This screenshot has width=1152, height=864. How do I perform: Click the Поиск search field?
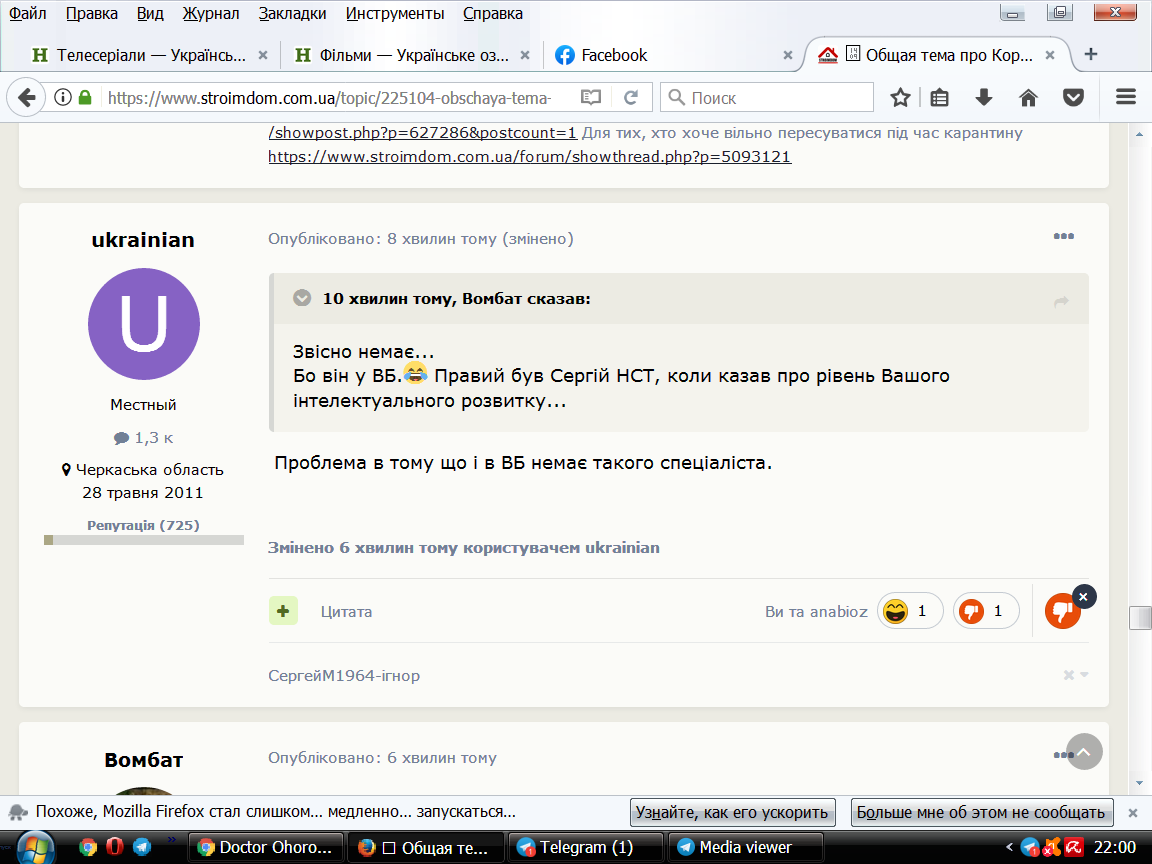pyautogui.click(x=767, y=98)
